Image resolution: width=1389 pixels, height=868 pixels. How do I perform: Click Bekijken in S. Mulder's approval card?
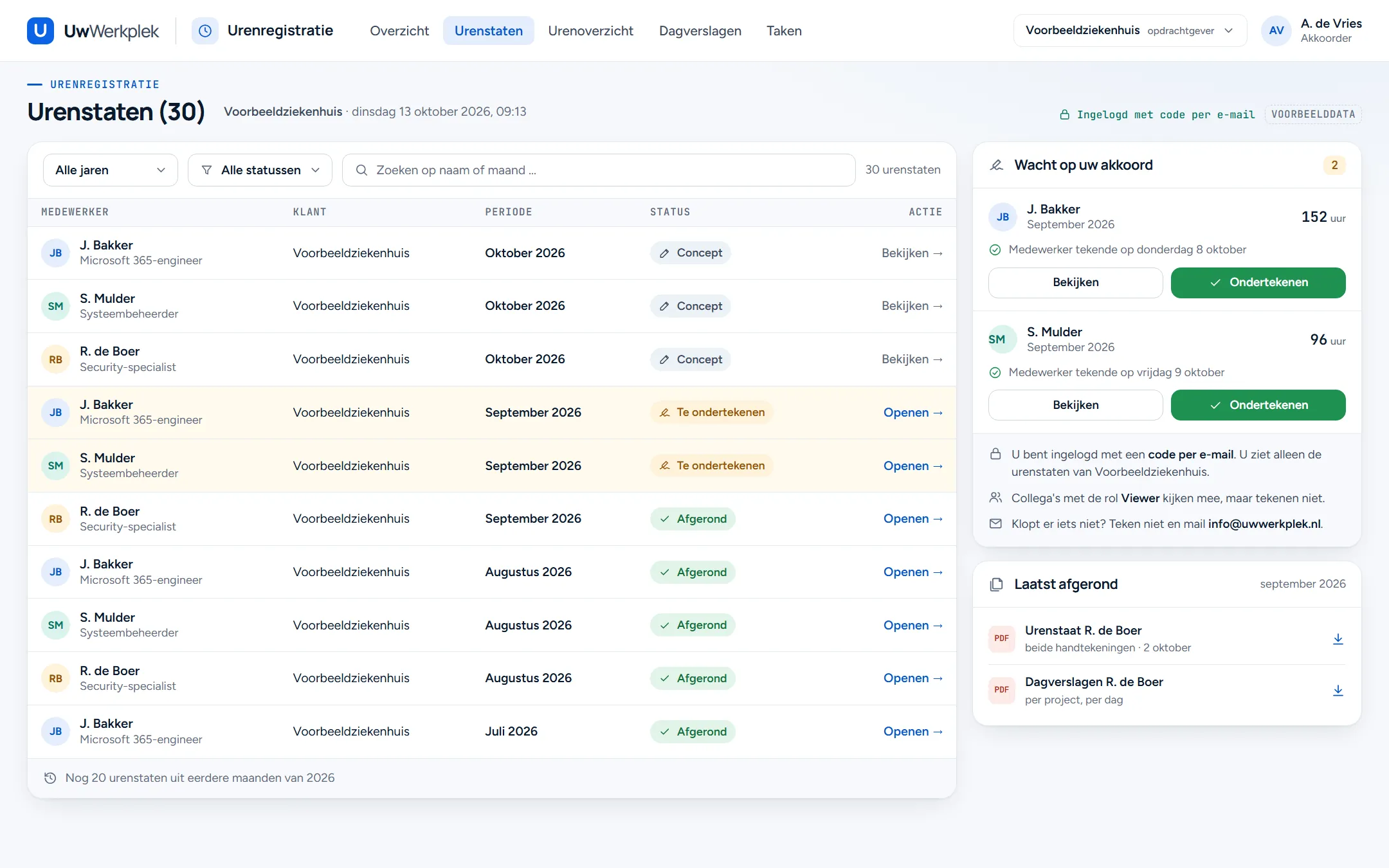tap(1076, 405)
